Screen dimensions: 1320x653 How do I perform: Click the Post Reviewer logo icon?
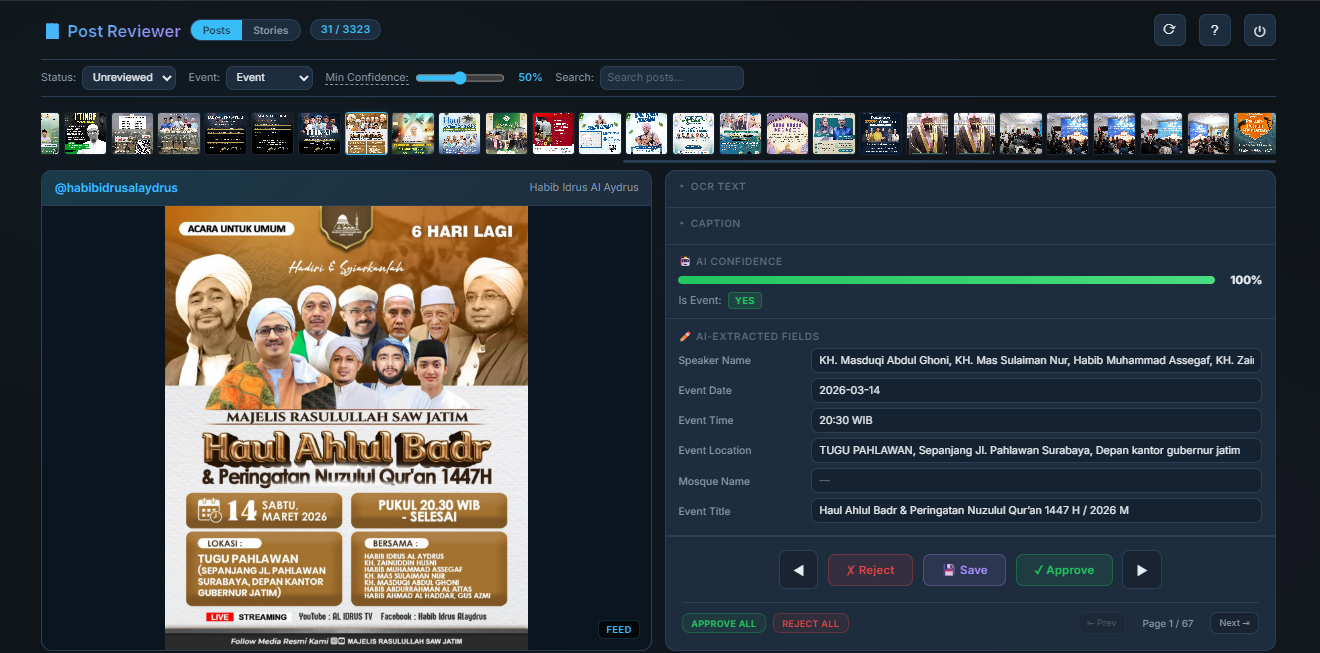tap(52, 31)
